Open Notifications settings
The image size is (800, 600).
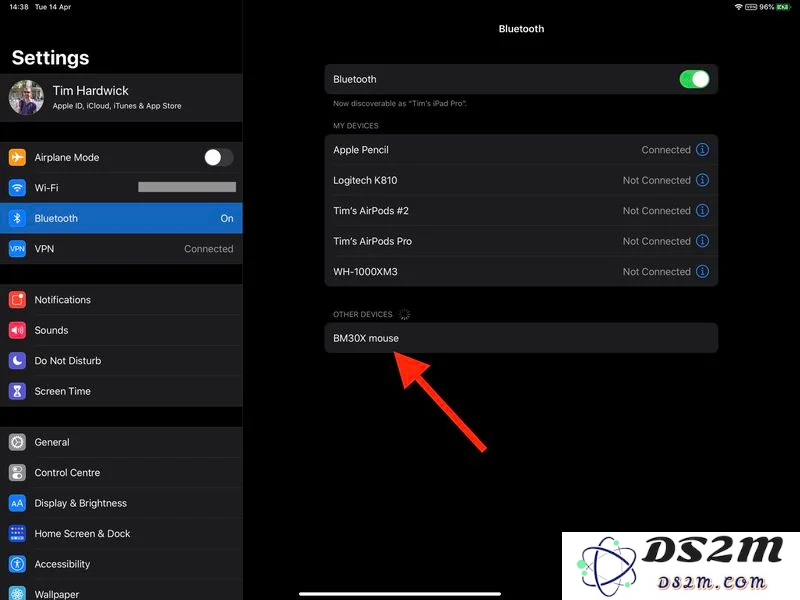tap(121, 299)
